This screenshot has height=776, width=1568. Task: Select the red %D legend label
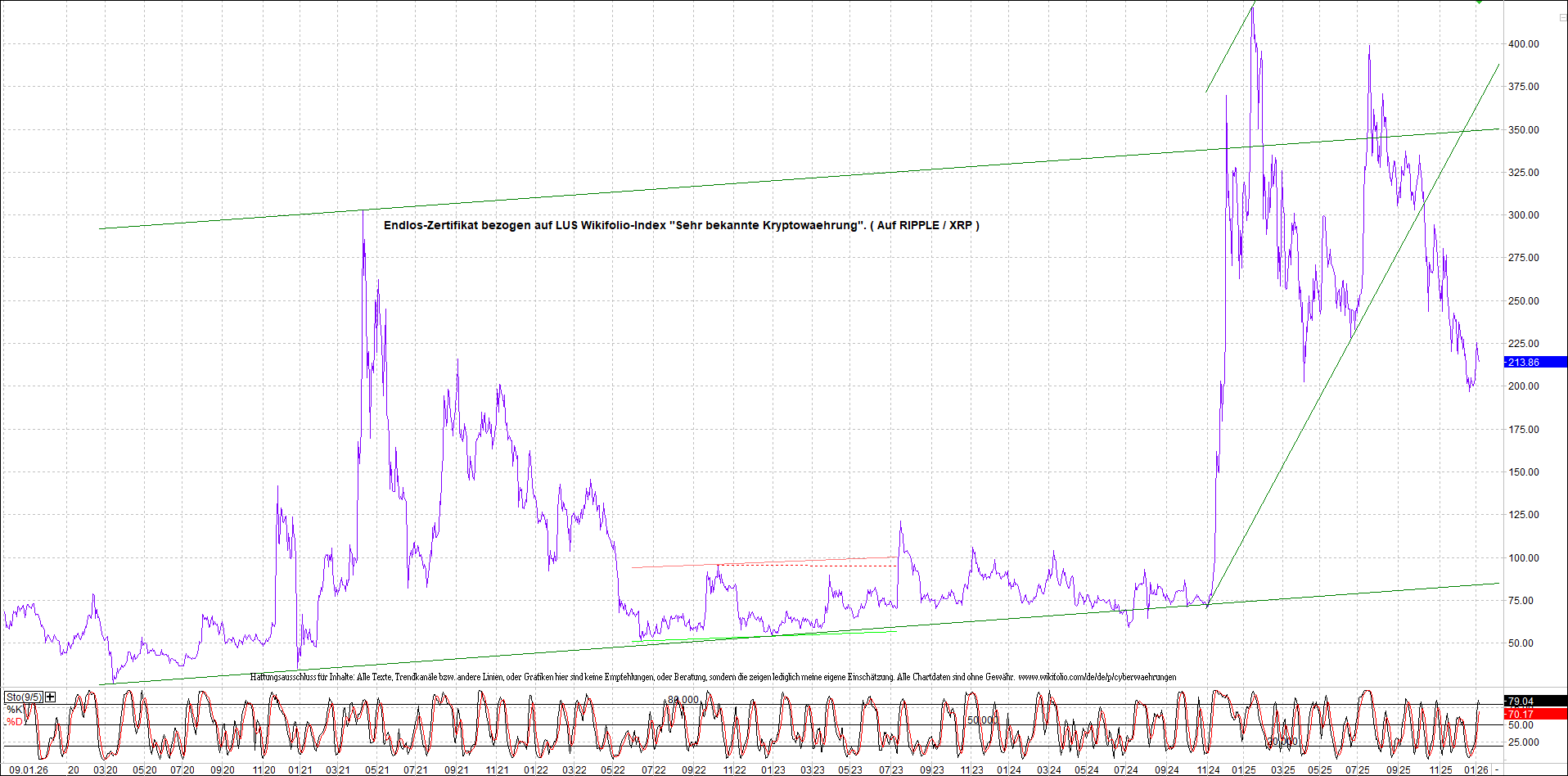click(x=15, y=722)
